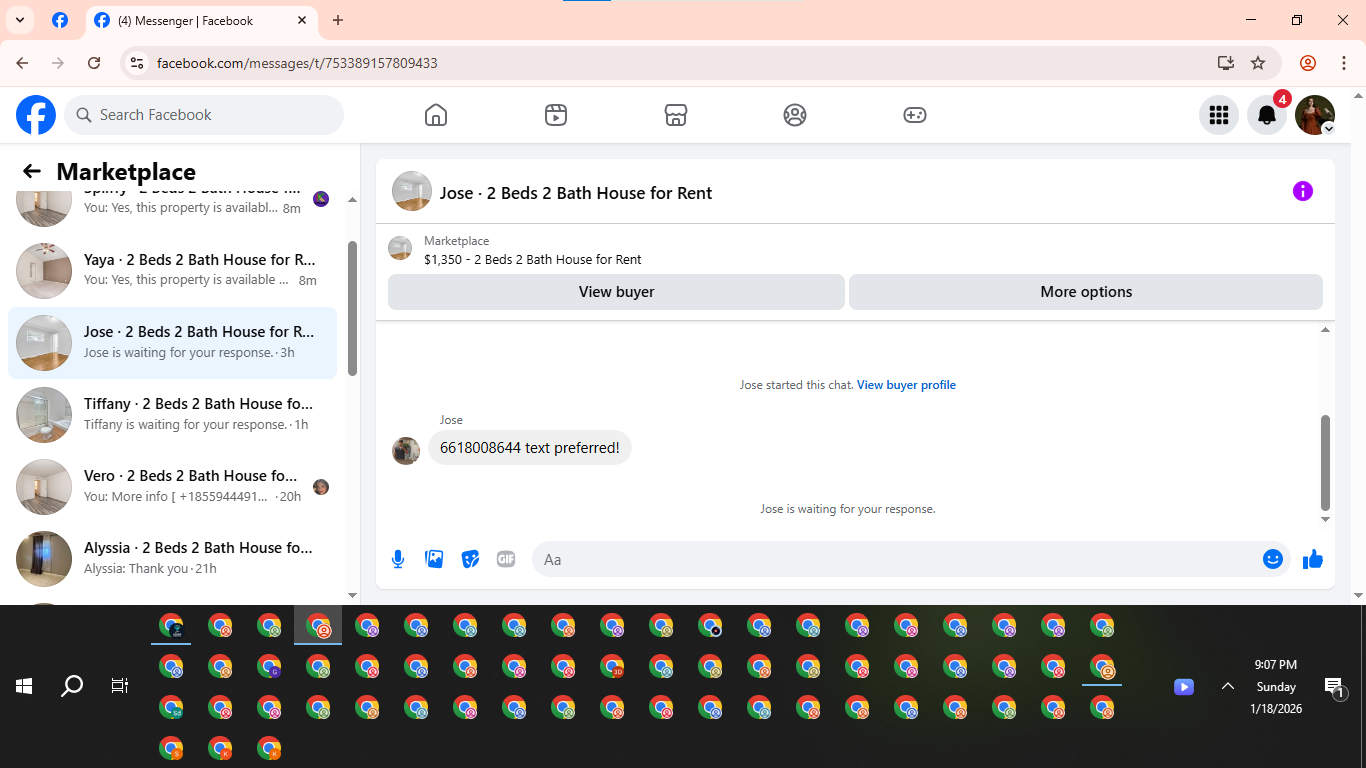This screenshot has width=1366, height=768.
Task: Click the listing thumbnail beside $1,350 price
Action: 400,248
